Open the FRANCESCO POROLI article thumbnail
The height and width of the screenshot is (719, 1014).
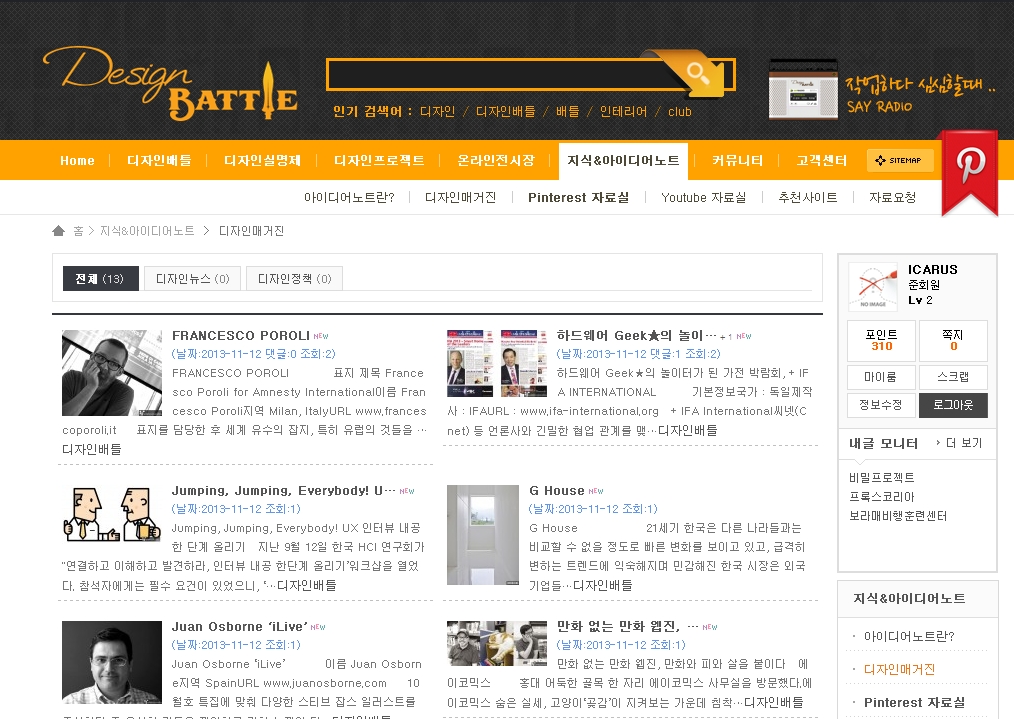[x=112, y=373]
